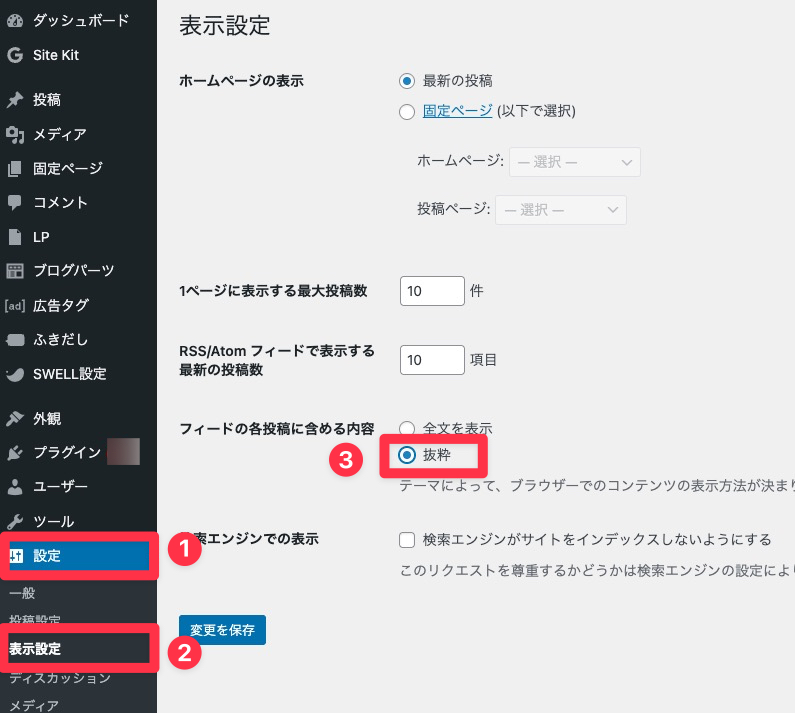This screenshot has height=713, width=795.
Task: Choose the 抜粋 radio button
Action: pos(407,455)
